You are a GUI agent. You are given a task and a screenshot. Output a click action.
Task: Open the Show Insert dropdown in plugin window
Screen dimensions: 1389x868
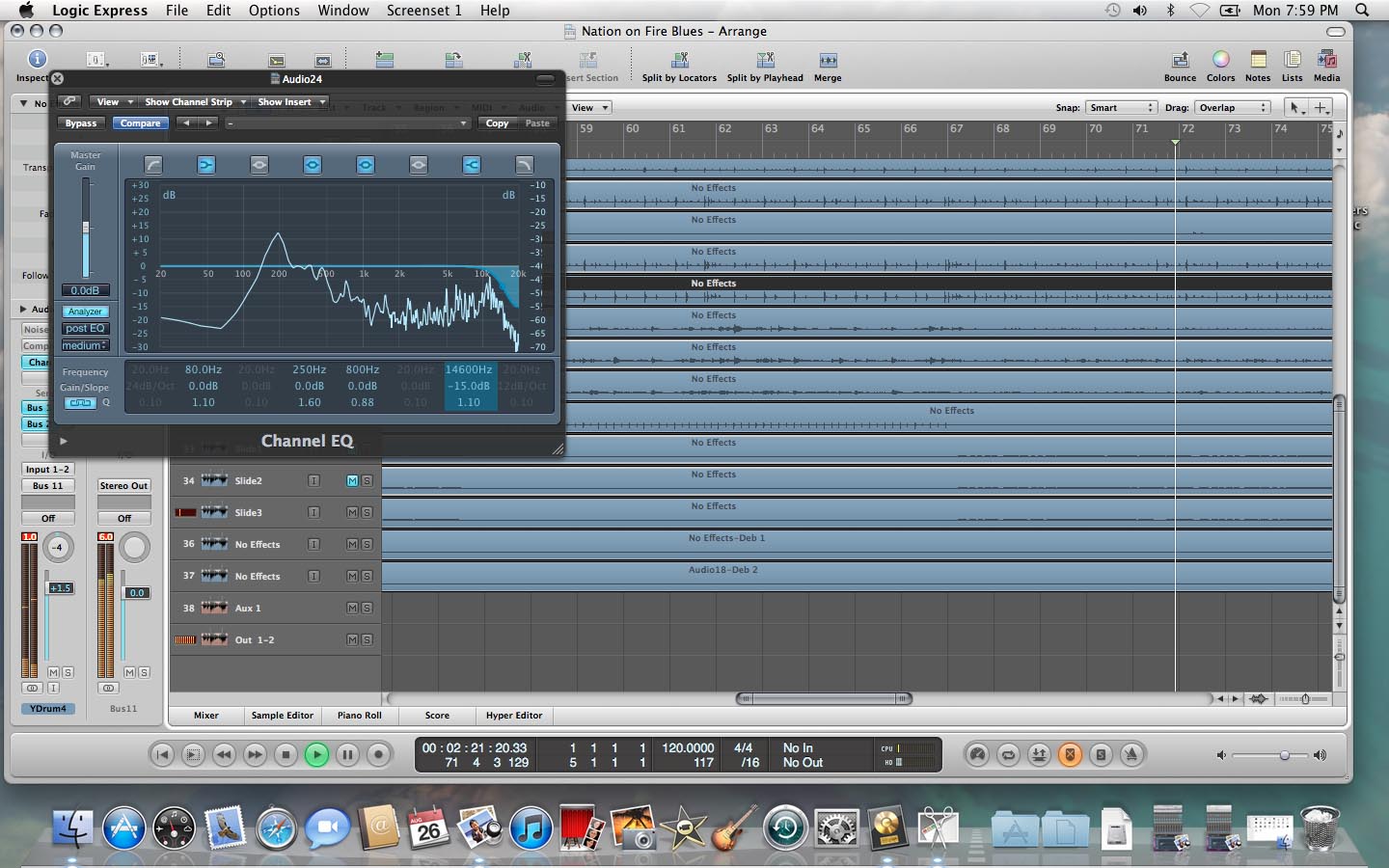[291, 102]
